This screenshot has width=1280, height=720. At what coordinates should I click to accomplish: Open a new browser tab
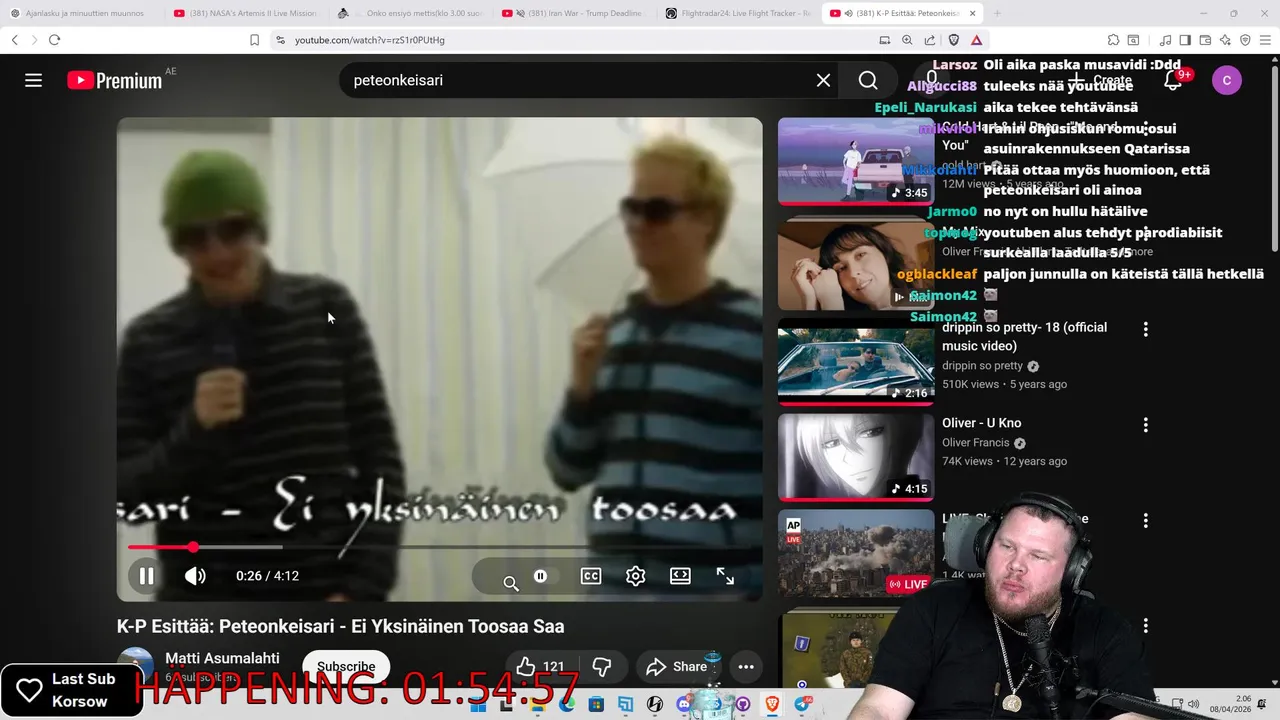pyautogui.click(x=997, y=13)
